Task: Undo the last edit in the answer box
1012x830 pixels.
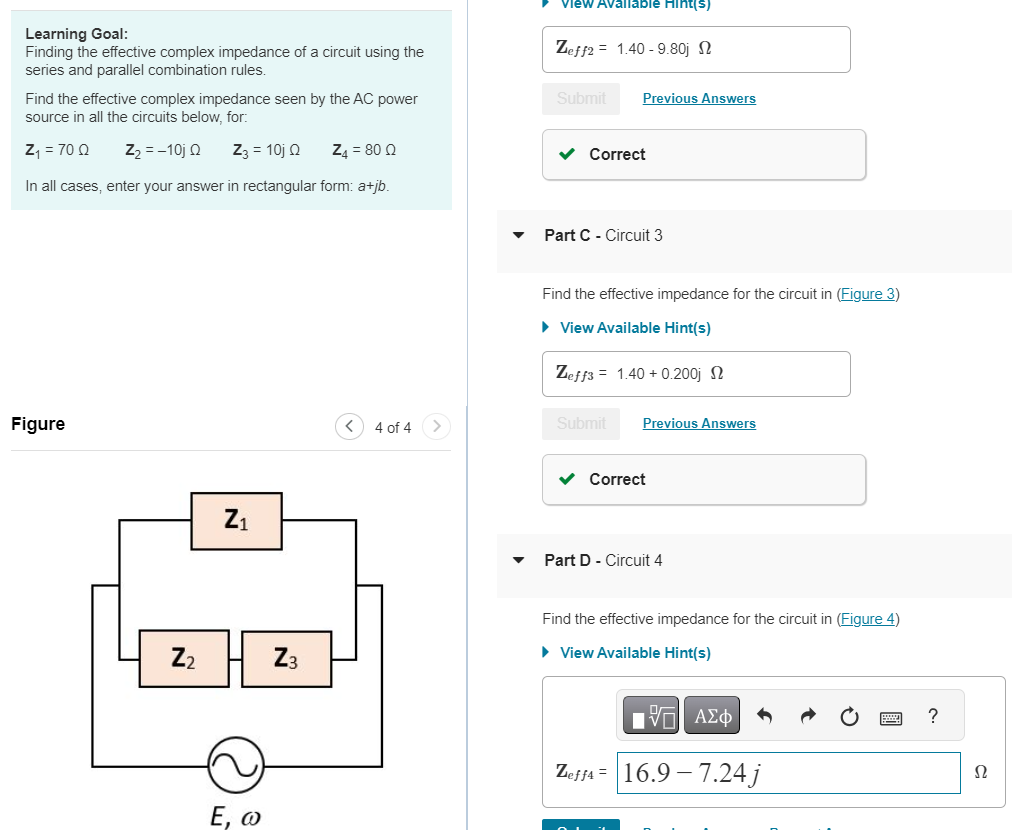Action: pos(765,715)
